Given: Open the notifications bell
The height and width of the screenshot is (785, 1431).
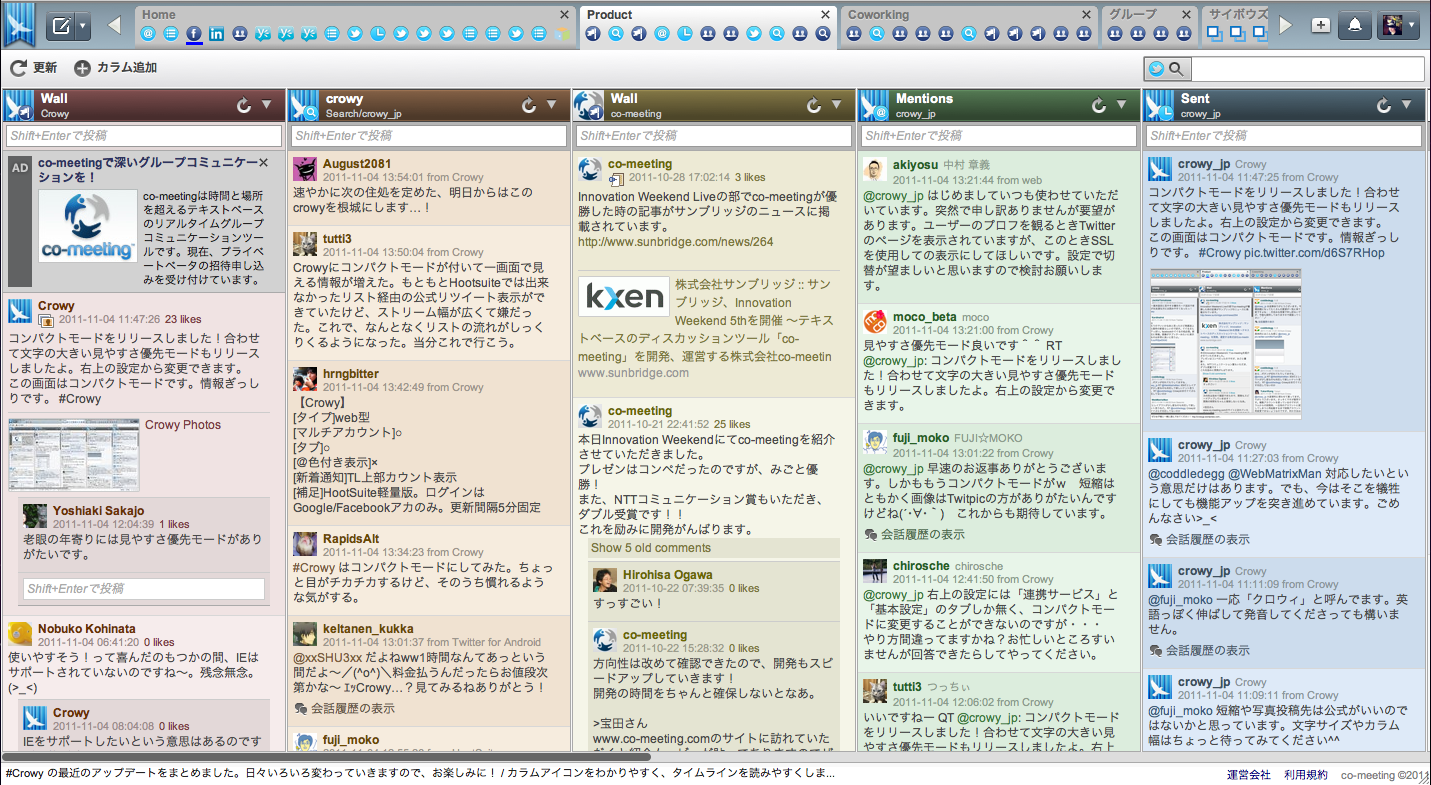Looking at the screenshot, I should pos(1354,26).
